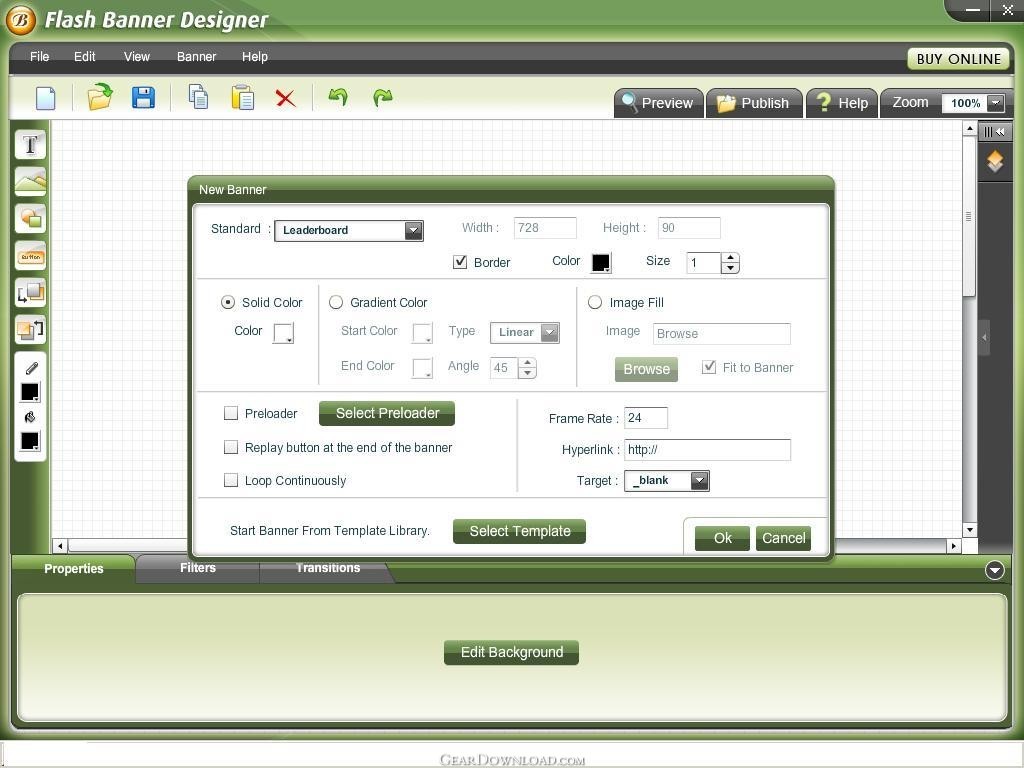Screen dimensions: 1024x768
Task: Check Replay button at end of banner
Action: [231, 447]
